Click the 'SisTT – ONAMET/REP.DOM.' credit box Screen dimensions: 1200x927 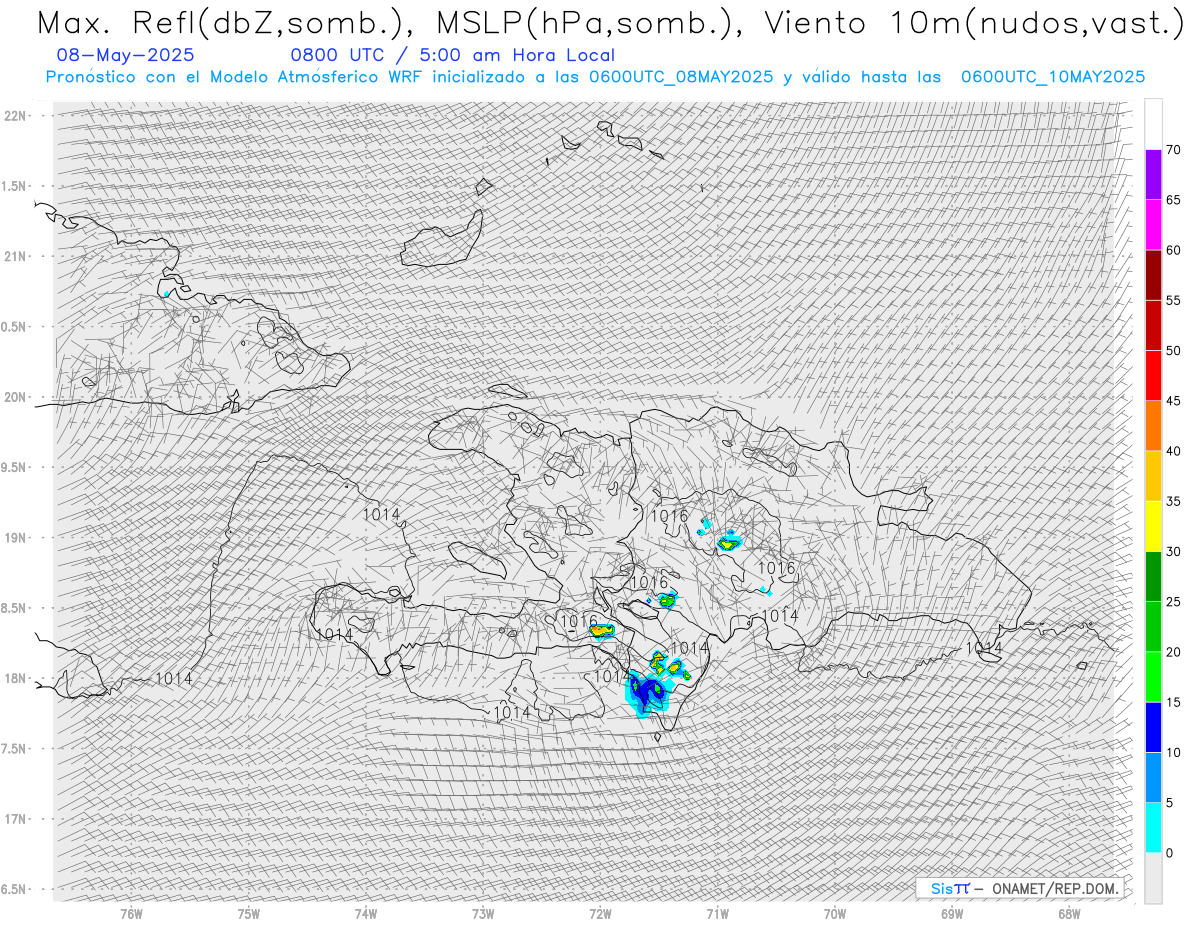click(x=1020, y=888)
